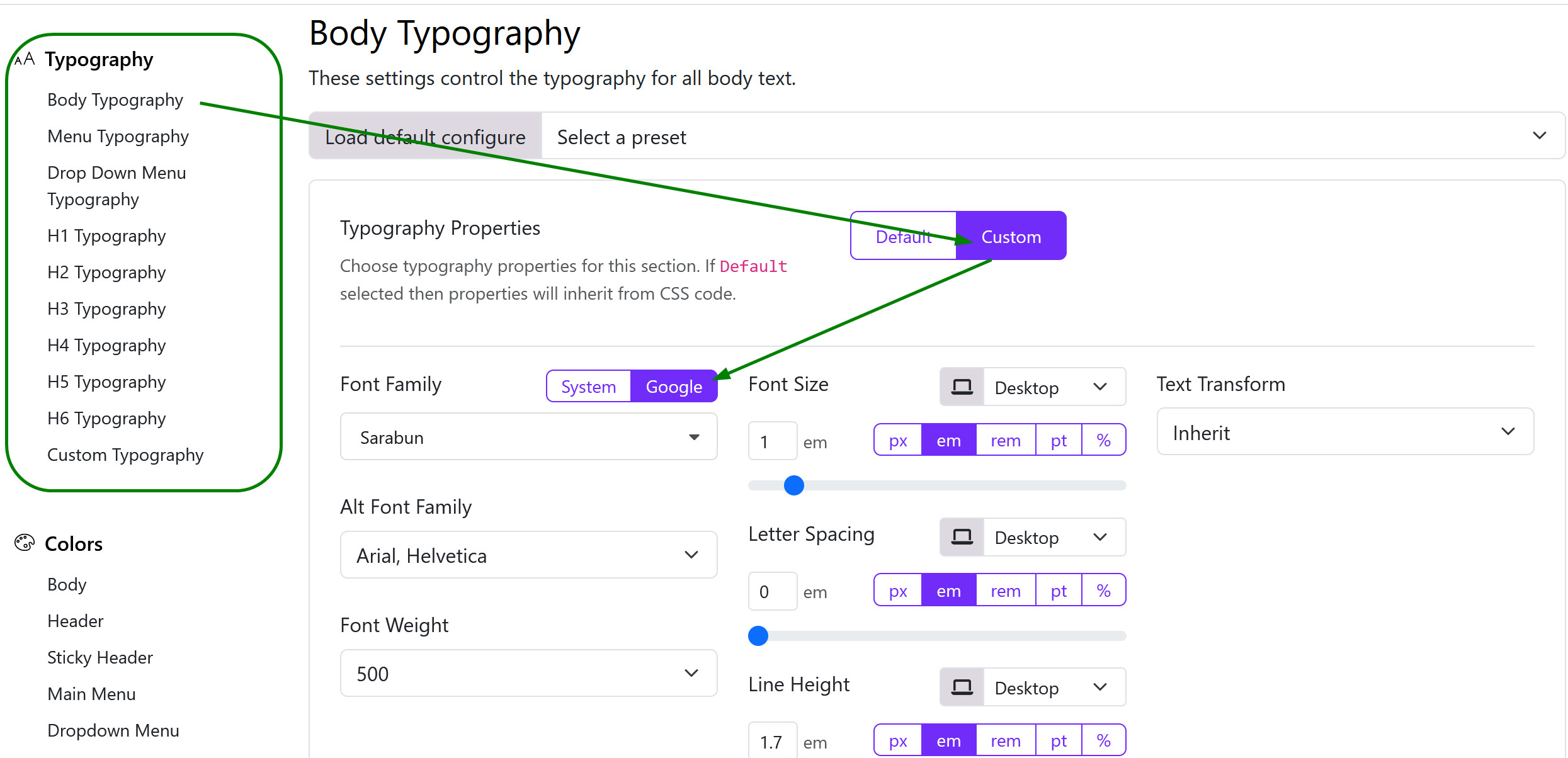1568x758 pixels.
Task: Open the Alt Font Family dropdown showing Arial, Helvetica
Action: coord(528,555)
